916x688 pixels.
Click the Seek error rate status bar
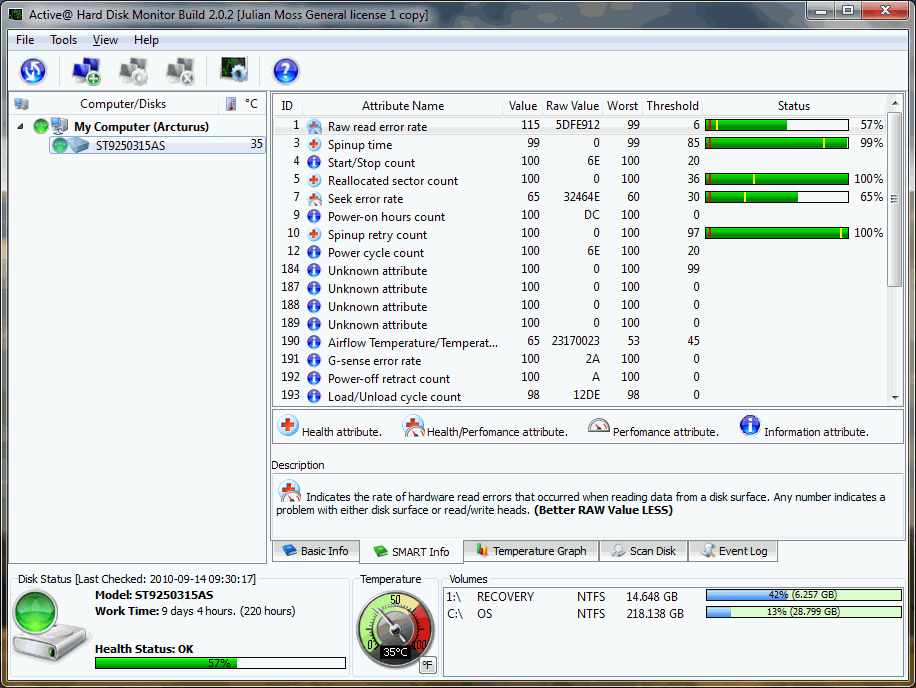tap(777, 197)
